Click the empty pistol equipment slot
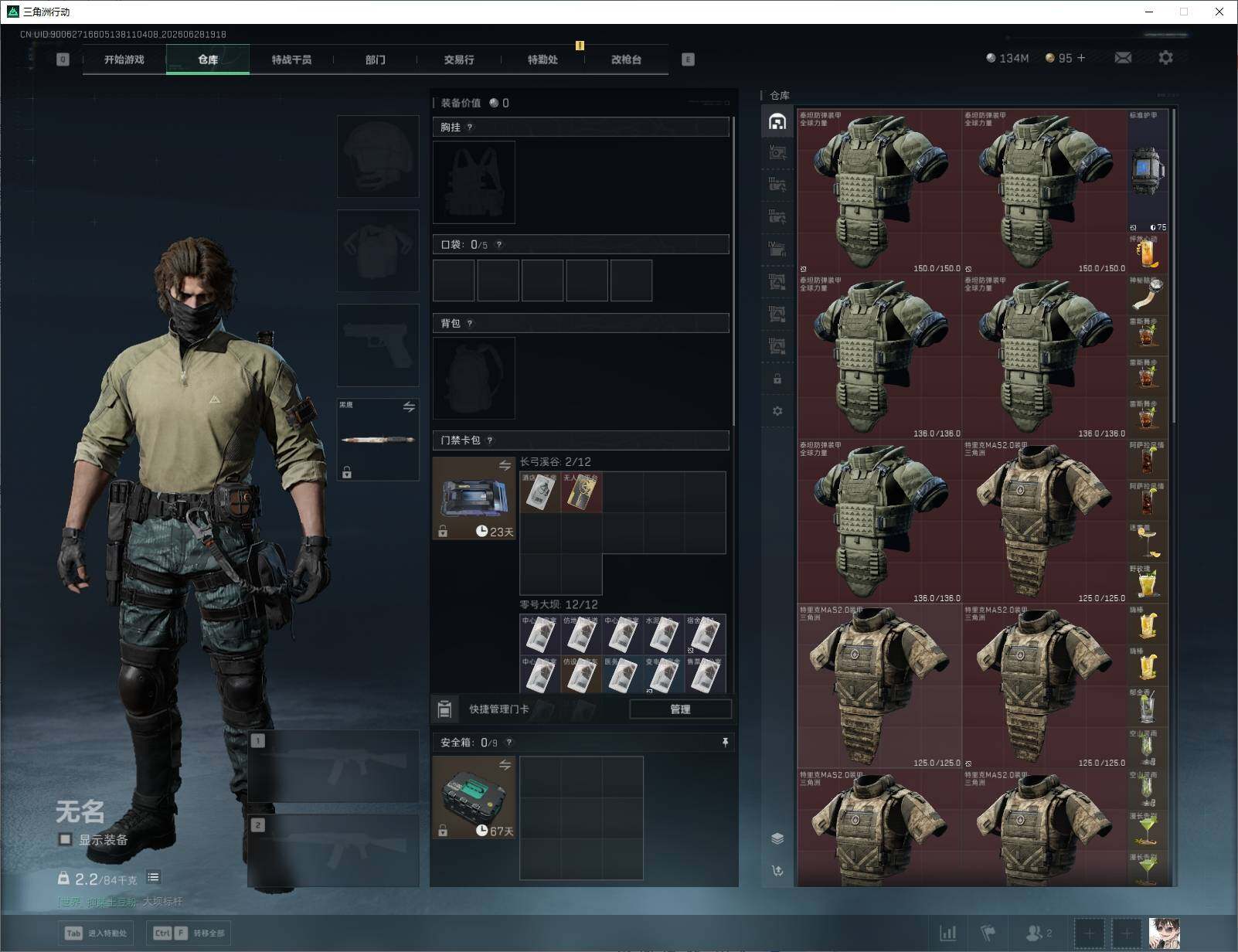Screen dimensions: 1238x952 coord(378,345)
